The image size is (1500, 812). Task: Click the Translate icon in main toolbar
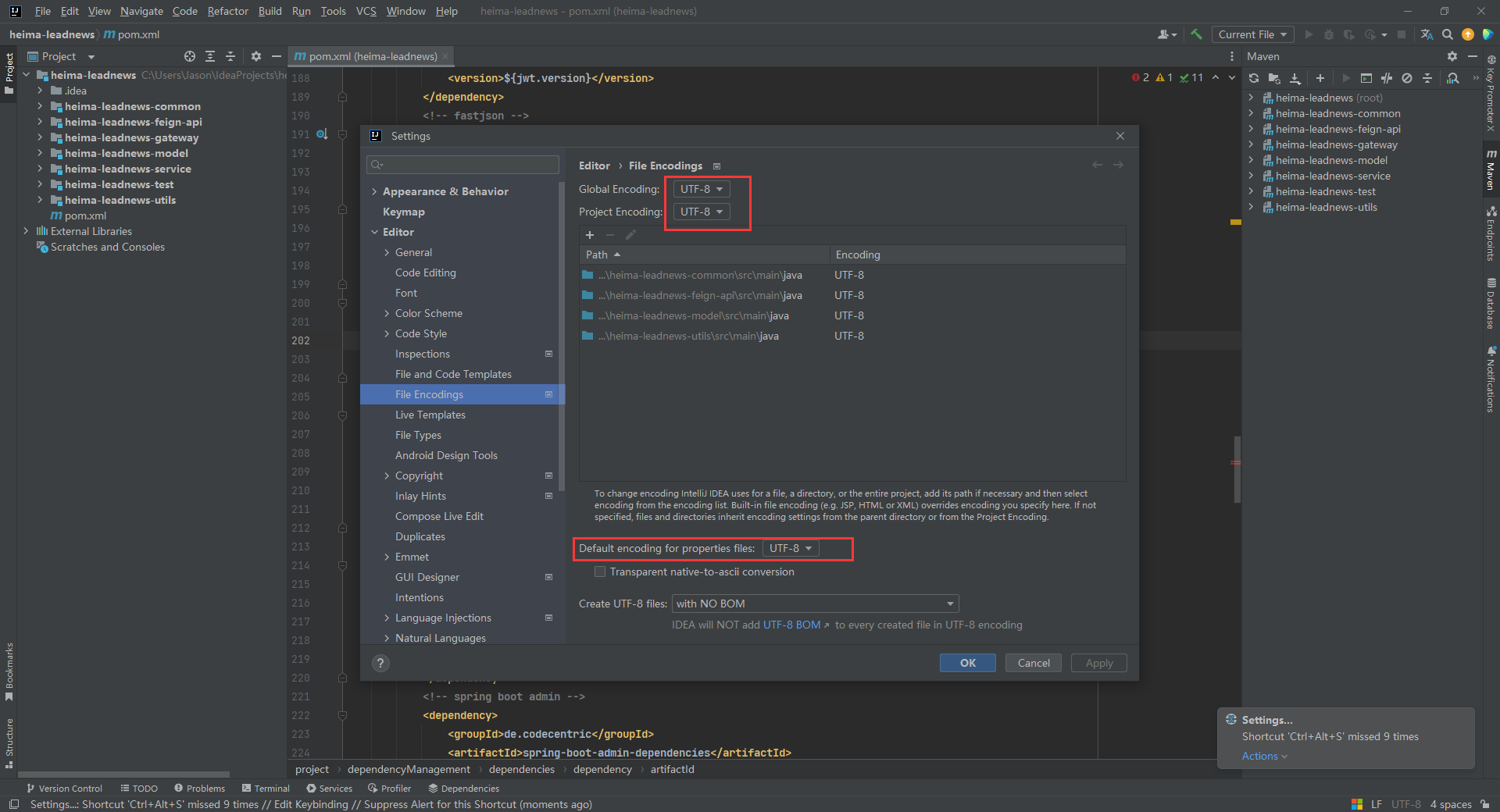1427,34
